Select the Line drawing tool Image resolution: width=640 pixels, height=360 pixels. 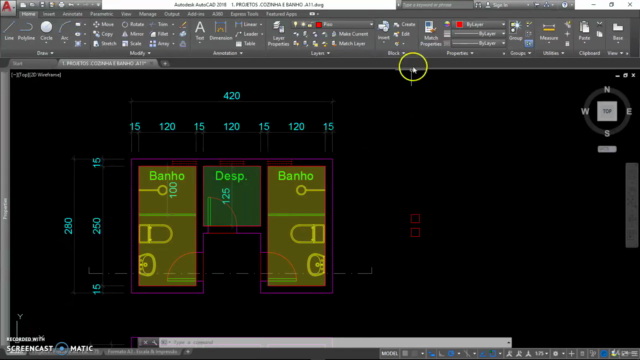[x=9, y=31]
